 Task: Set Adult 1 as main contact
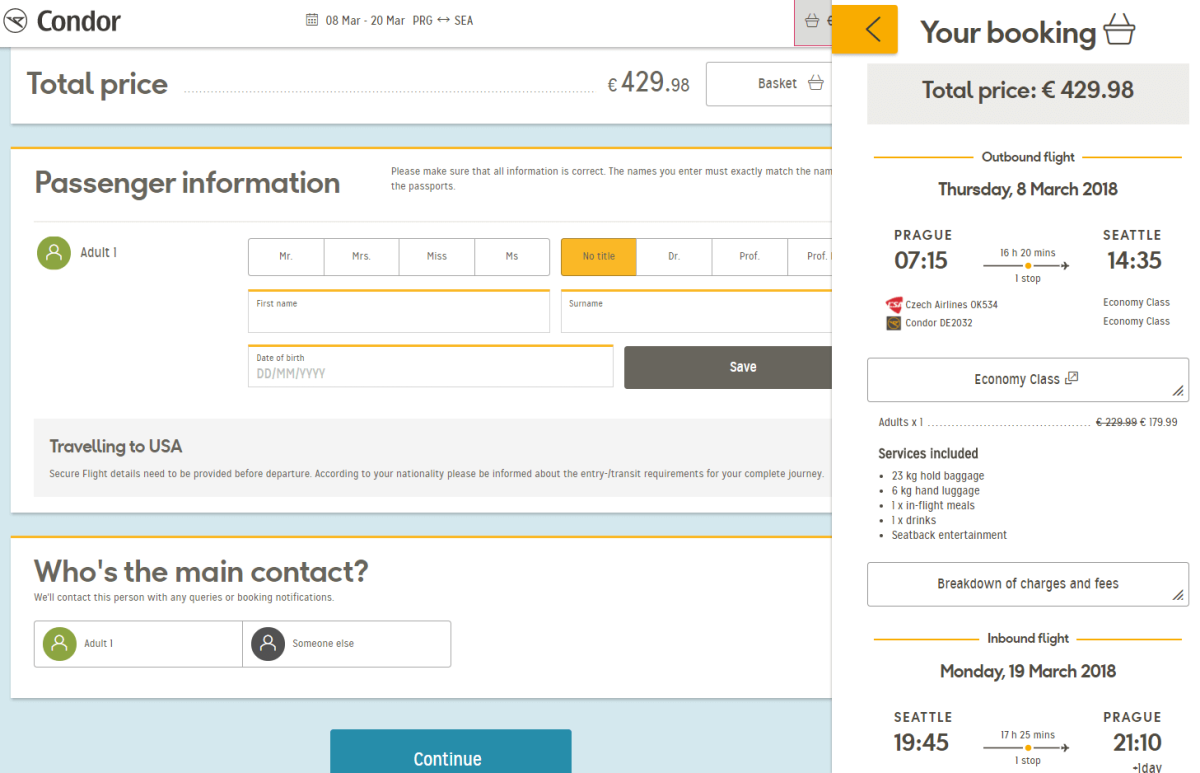click(138, 644)
